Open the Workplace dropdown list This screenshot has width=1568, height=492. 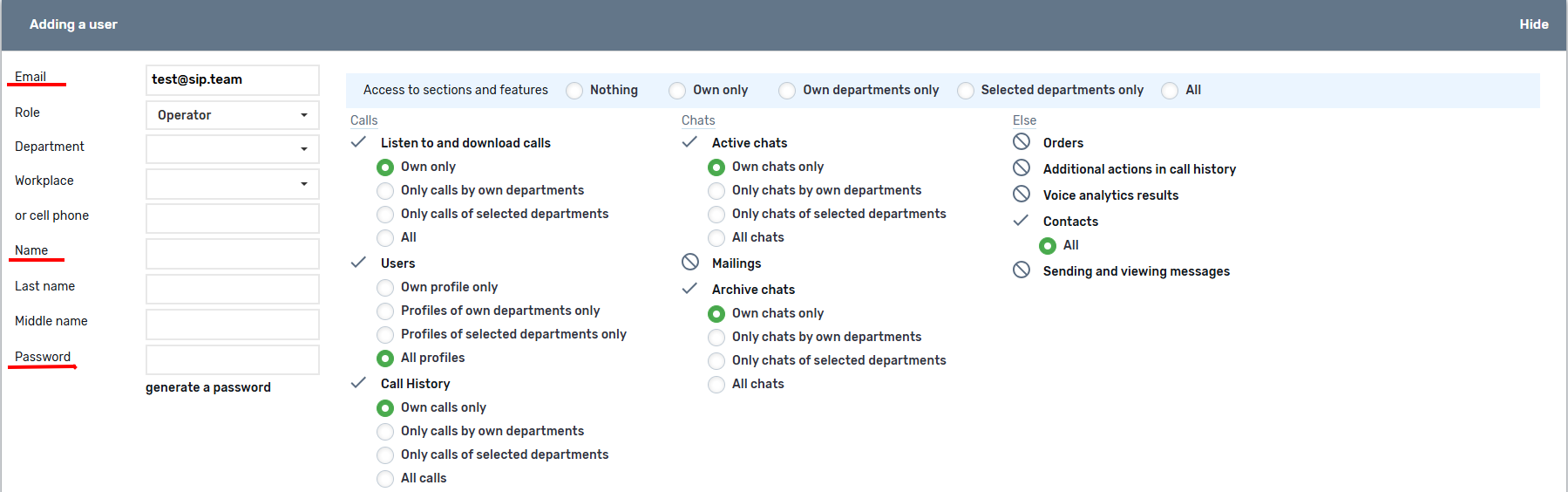pos(232,184)
